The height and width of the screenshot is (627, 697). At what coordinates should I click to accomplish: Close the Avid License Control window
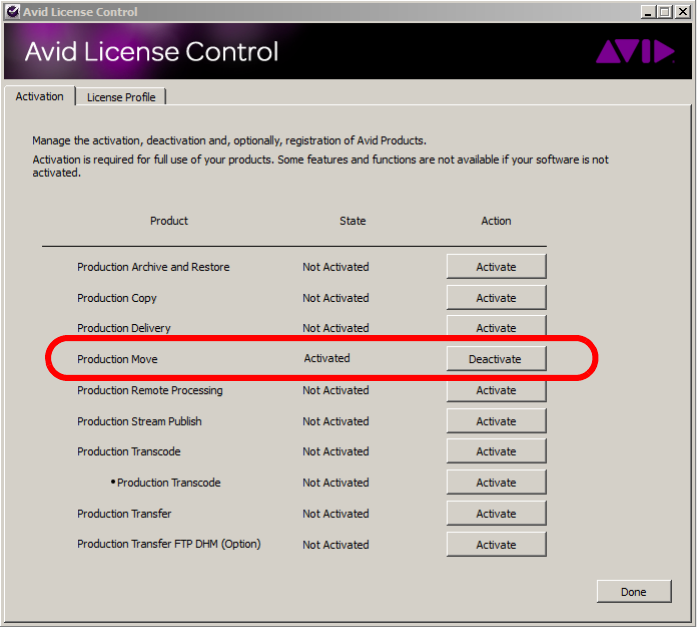coord(682,12)
